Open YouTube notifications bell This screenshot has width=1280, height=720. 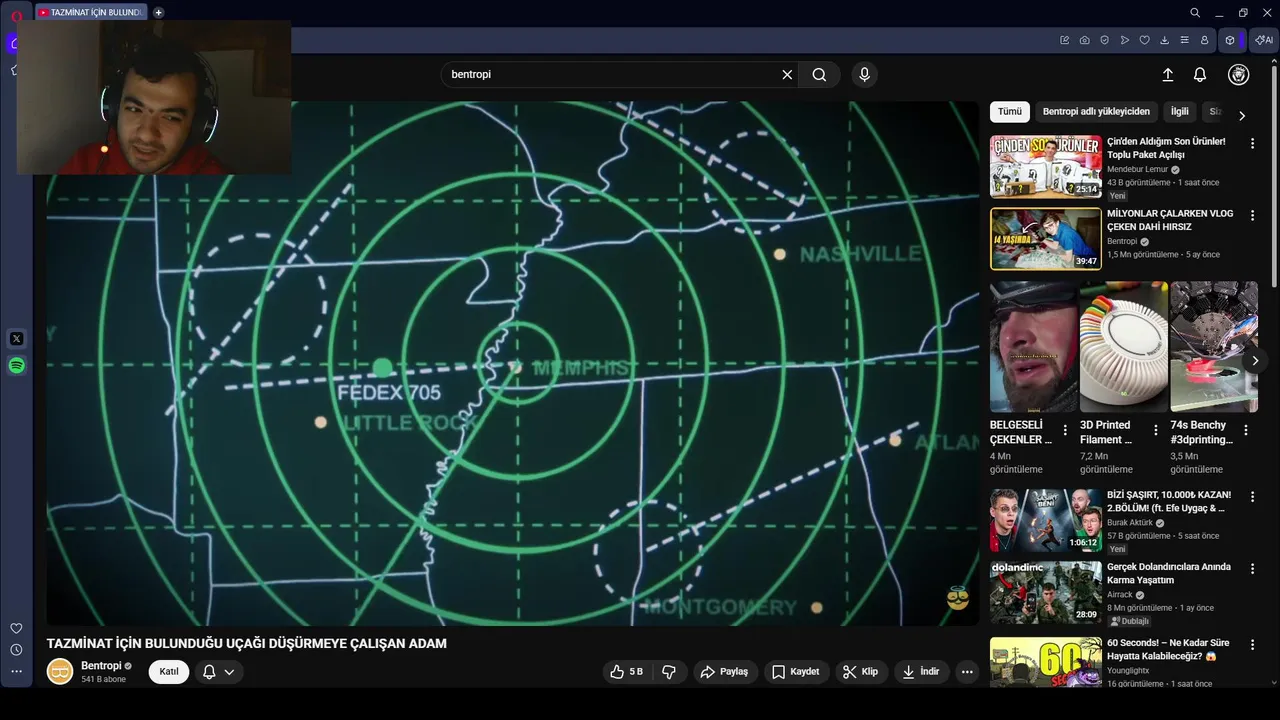pyautogui.click(x=1200, y=74)
